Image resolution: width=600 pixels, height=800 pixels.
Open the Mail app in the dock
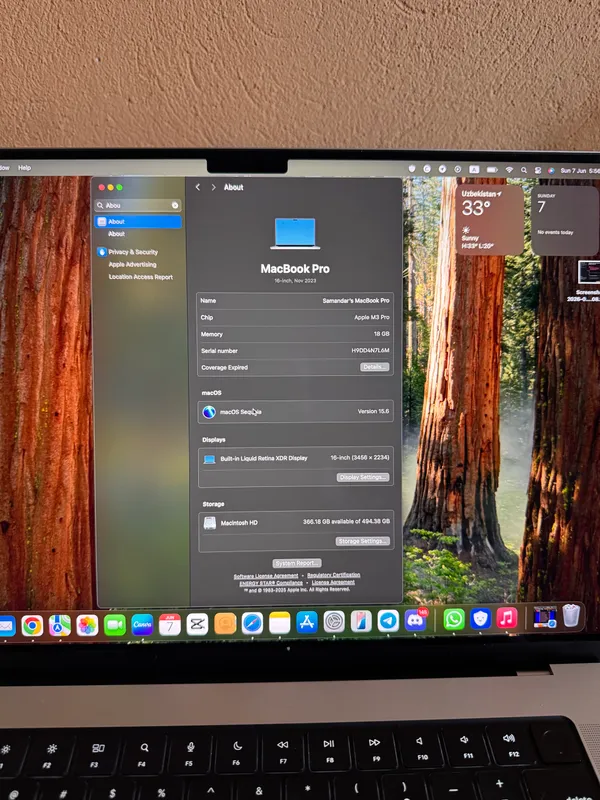(7, 626)
